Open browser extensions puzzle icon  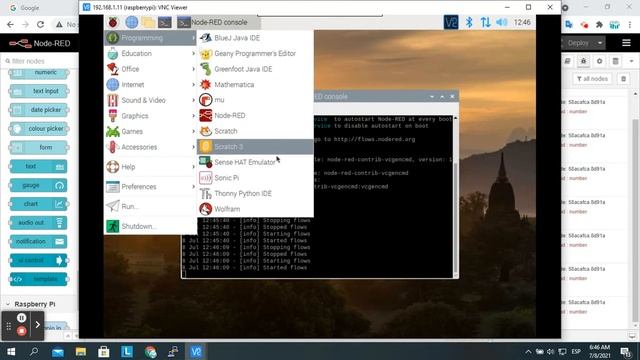[x=599, y=25]
